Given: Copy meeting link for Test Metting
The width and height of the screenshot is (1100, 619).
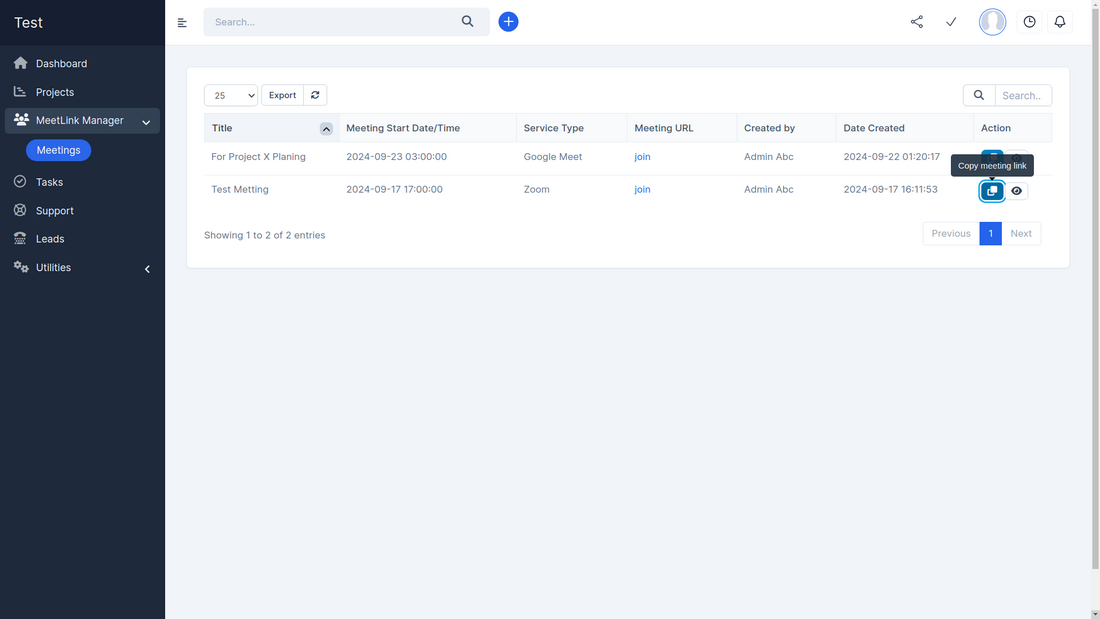Looking at the screenshot, I should click(x=991, y=190).
